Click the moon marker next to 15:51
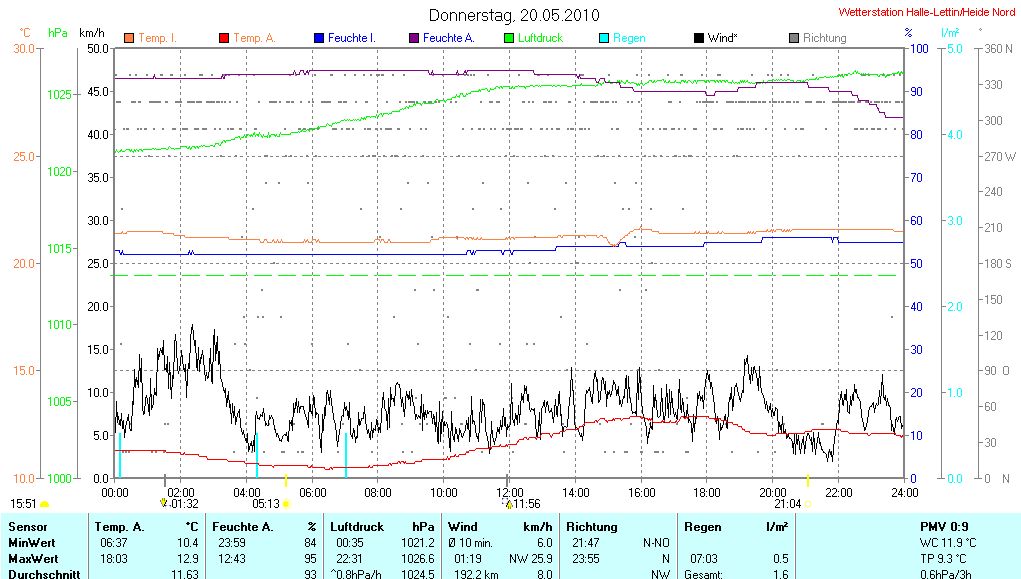 click(44, 504)
